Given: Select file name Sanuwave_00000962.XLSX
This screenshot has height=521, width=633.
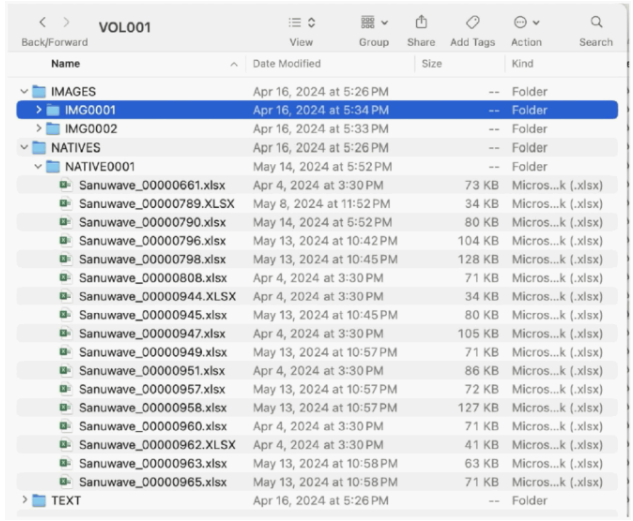Looking at the screenshot, I should click(x=157, y=445).
